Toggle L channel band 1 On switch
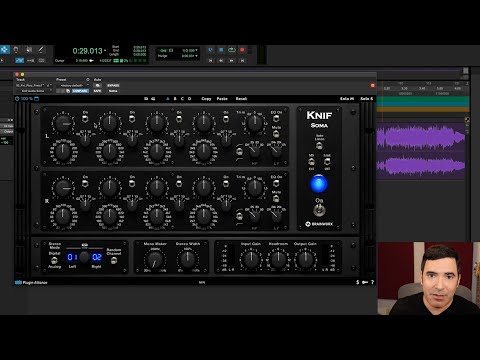Image resolution: width=480 pixels, height=360 pixels. coord(85,118)
